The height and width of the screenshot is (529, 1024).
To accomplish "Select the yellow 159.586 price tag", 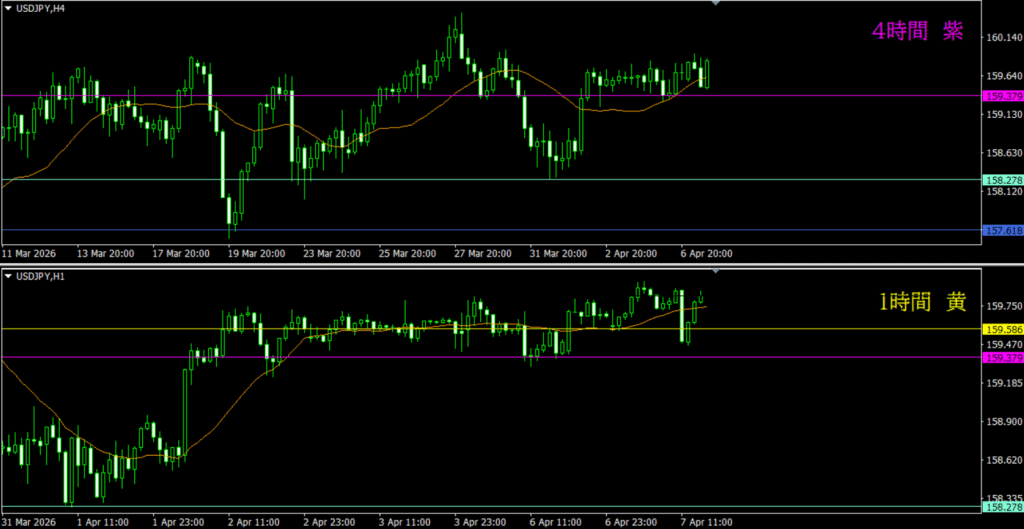I will (x=1002, y=329).
